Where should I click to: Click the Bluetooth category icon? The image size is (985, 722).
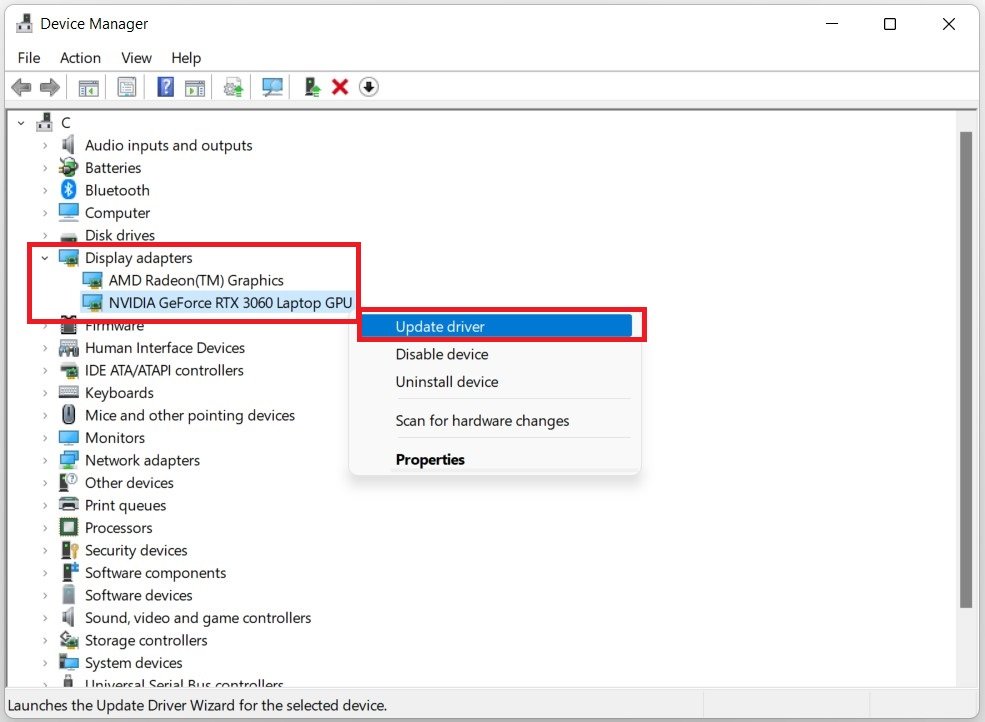pyautogui.click(x=68, y=190)
